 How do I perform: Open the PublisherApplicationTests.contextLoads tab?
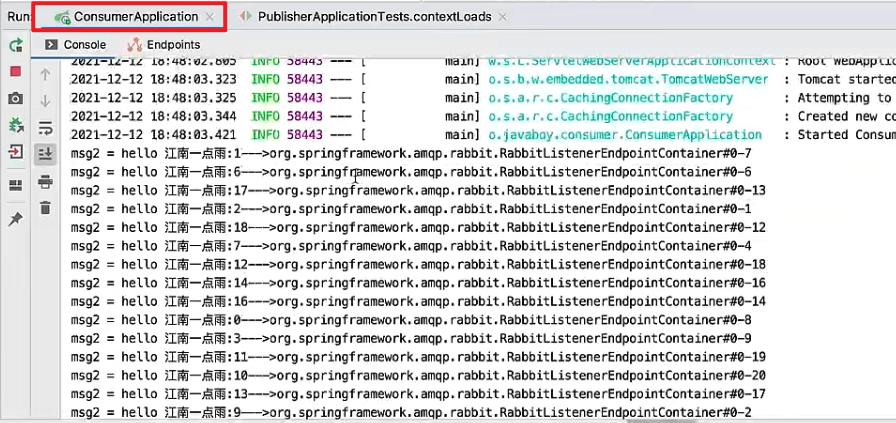point(374,17)
